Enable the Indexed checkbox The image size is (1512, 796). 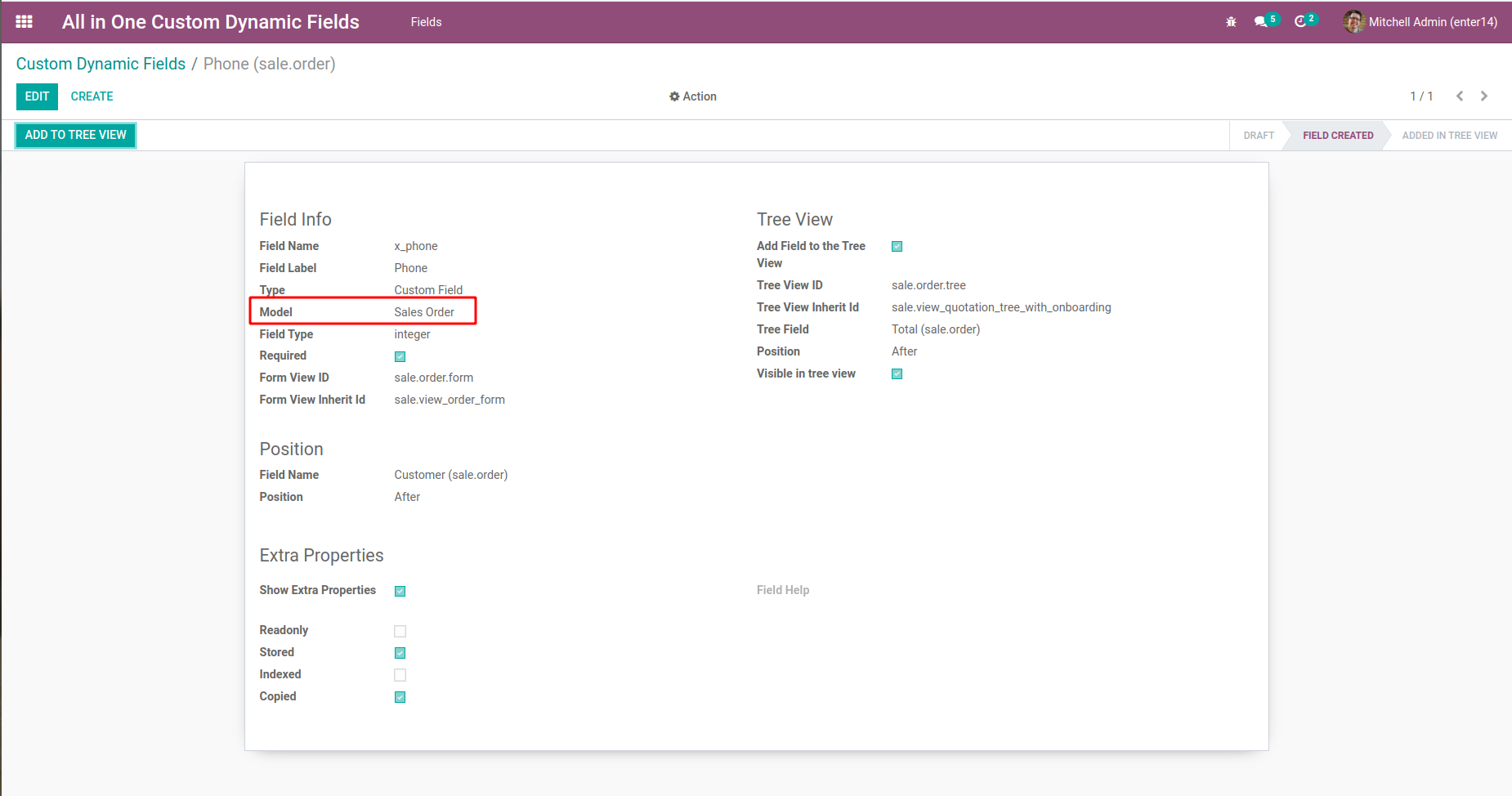[x=400, y=675]
